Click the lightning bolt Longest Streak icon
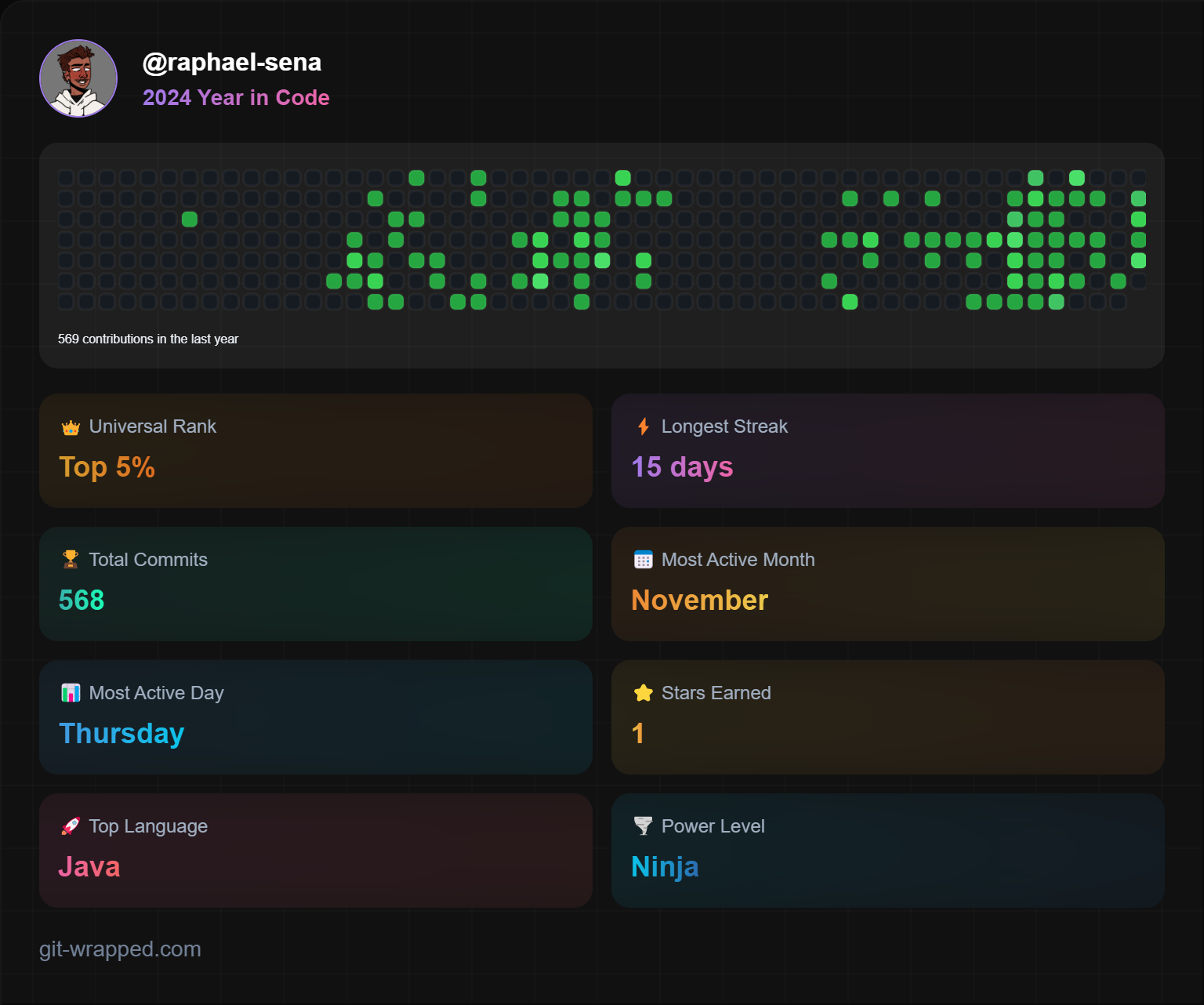This screenshot has width=1204, height=1005. tap(644, 426)
